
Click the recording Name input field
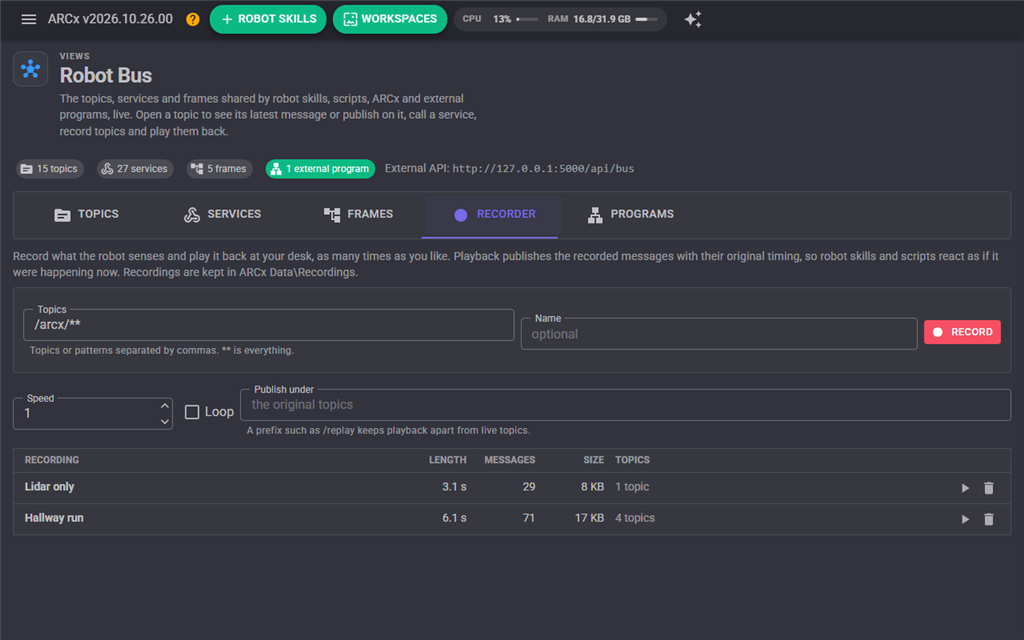point(719,334)
